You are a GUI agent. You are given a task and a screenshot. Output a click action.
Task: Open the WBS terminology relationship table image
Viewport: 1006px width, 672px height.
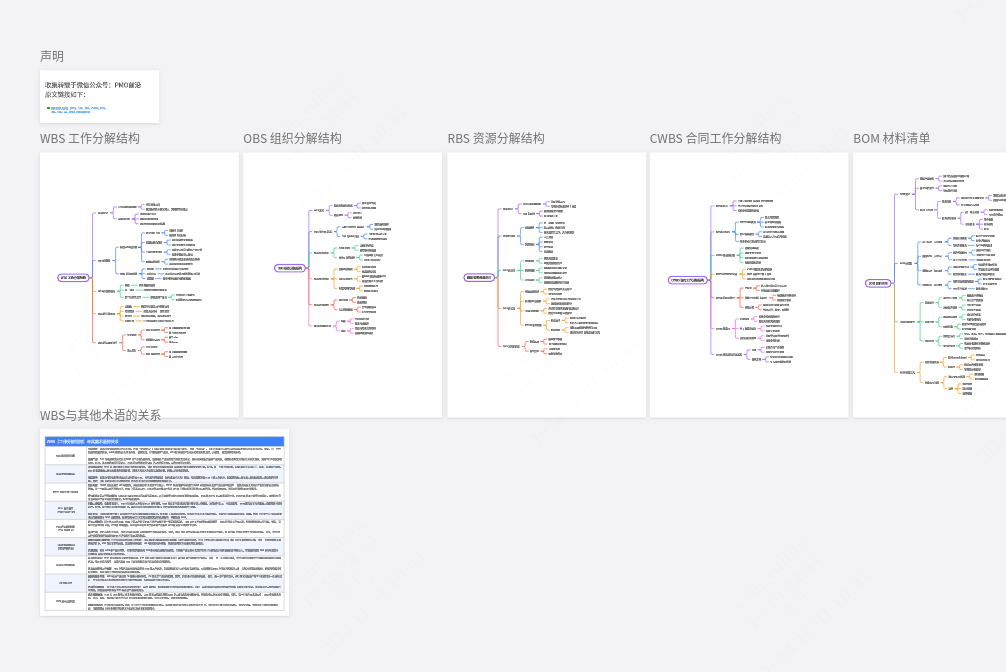164,525
